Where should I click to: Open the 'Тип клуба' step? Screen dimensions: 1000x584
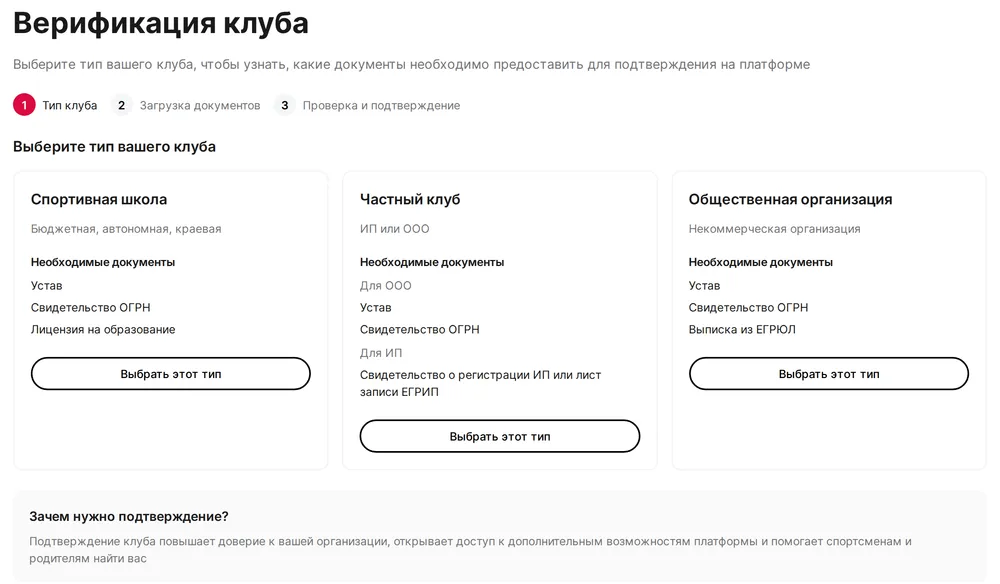click(70, 106)
